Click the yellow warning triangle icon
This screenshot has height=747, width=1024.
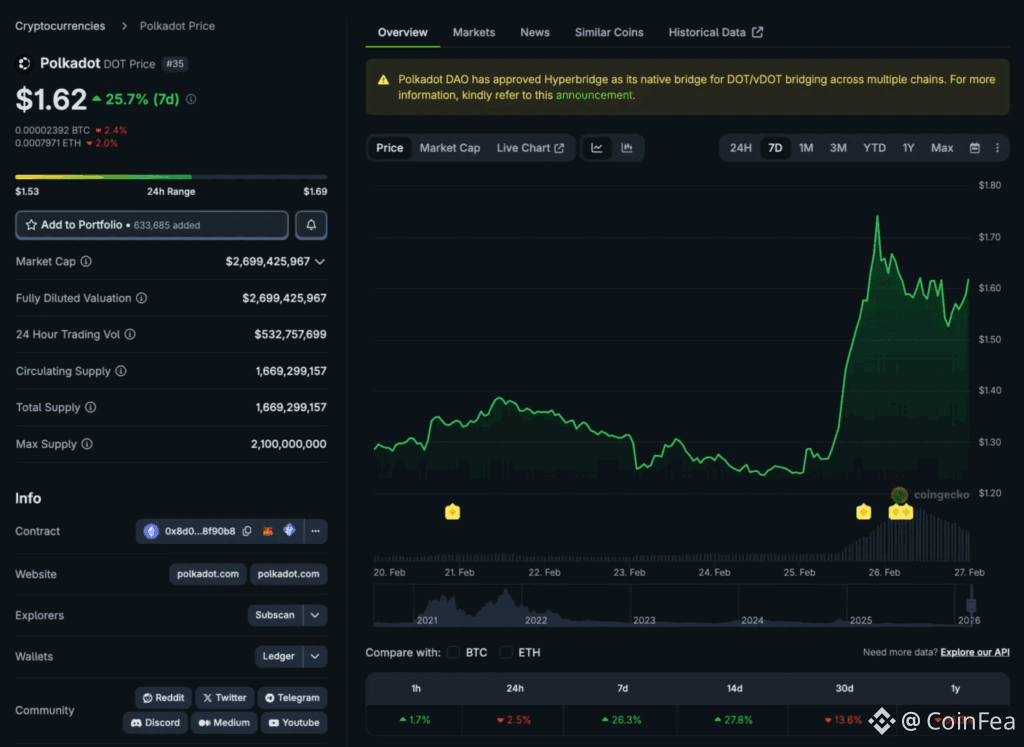[383, 80]
